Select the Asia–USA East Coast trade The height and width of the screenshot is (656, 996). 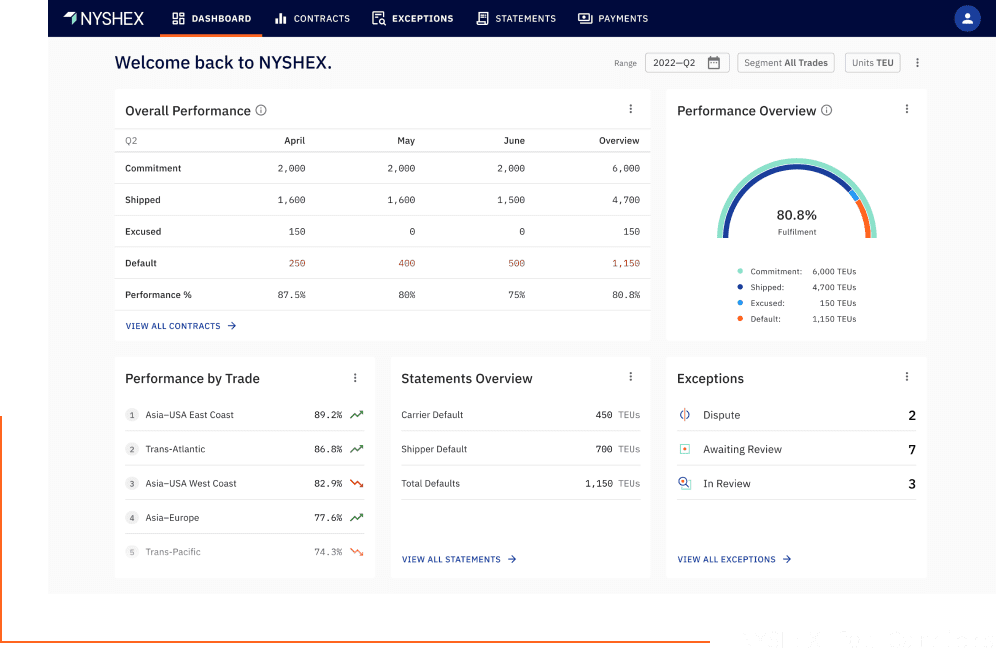point(245,415)
